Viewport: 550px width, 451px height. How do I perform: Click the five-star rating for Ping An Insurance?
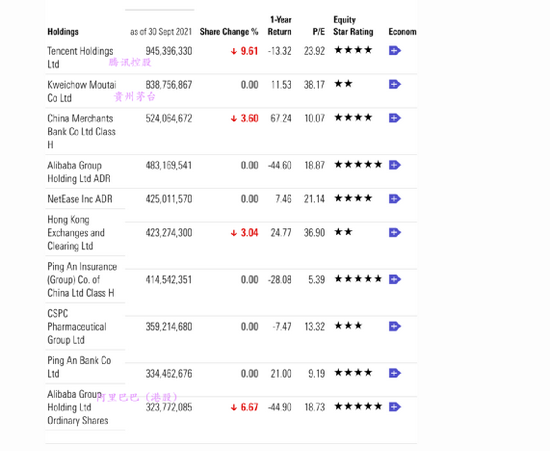tap(358, 279)
